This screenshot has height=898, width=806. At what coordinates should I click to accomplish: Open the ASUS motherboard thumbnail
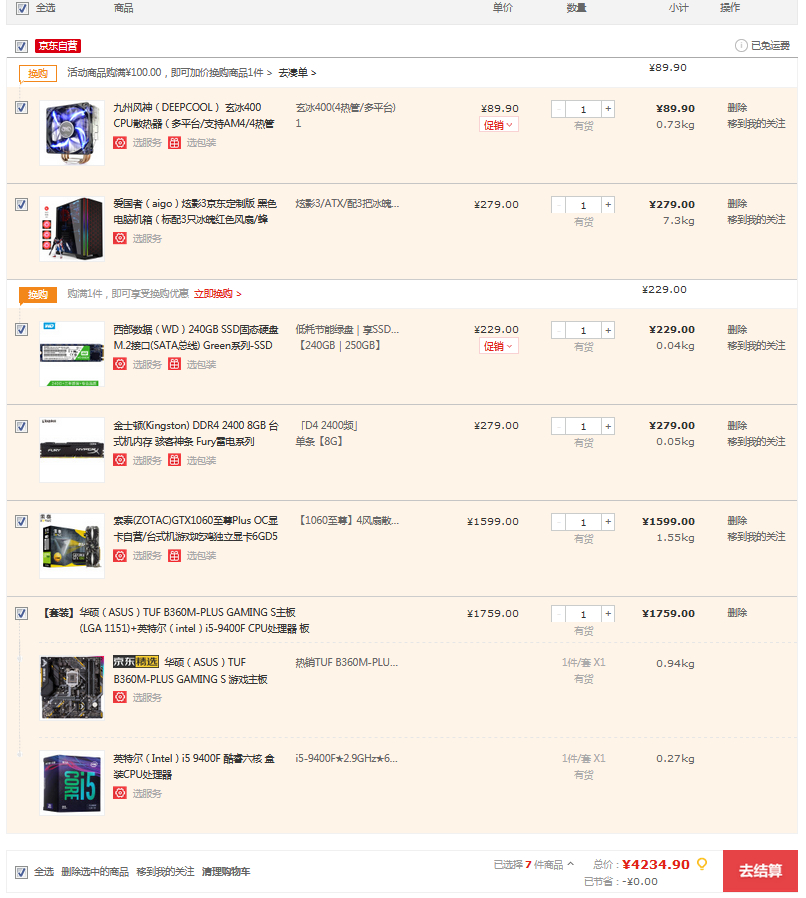pyautogui.click(x=72, y=687)
